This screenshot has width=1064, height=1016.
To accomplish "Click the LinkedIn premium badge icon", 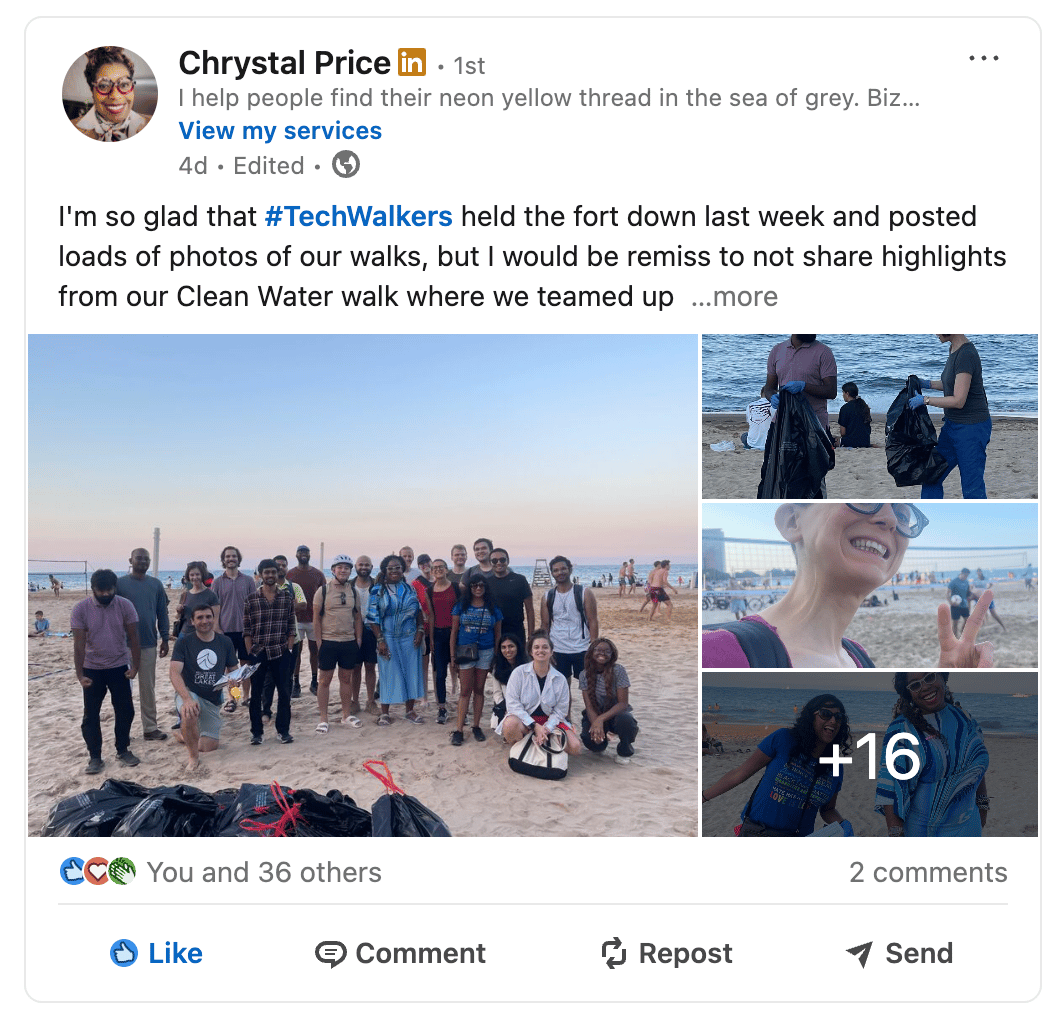I will 412,62.
